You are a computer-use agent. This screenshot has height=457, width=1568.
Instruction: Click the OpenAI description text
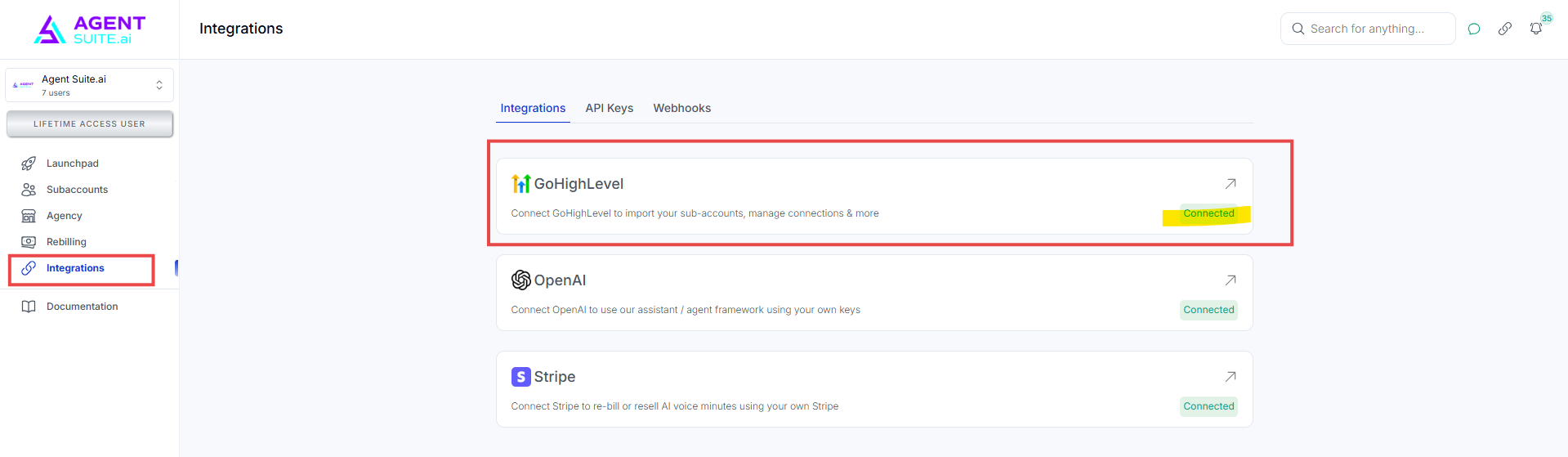pyautogui.click(x=686, y=310)
